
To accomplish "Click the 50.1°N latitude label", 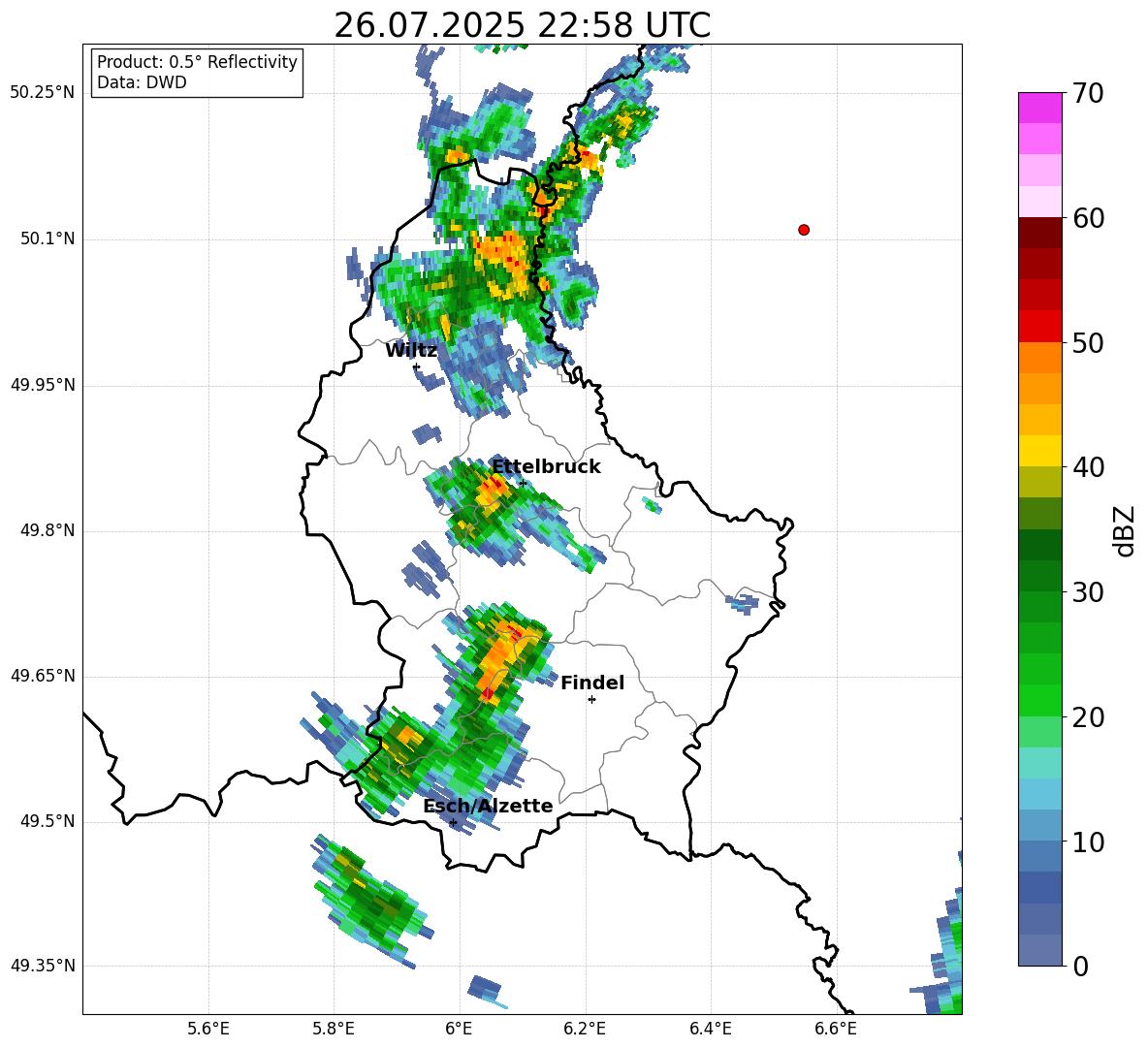I will point(48,239).
